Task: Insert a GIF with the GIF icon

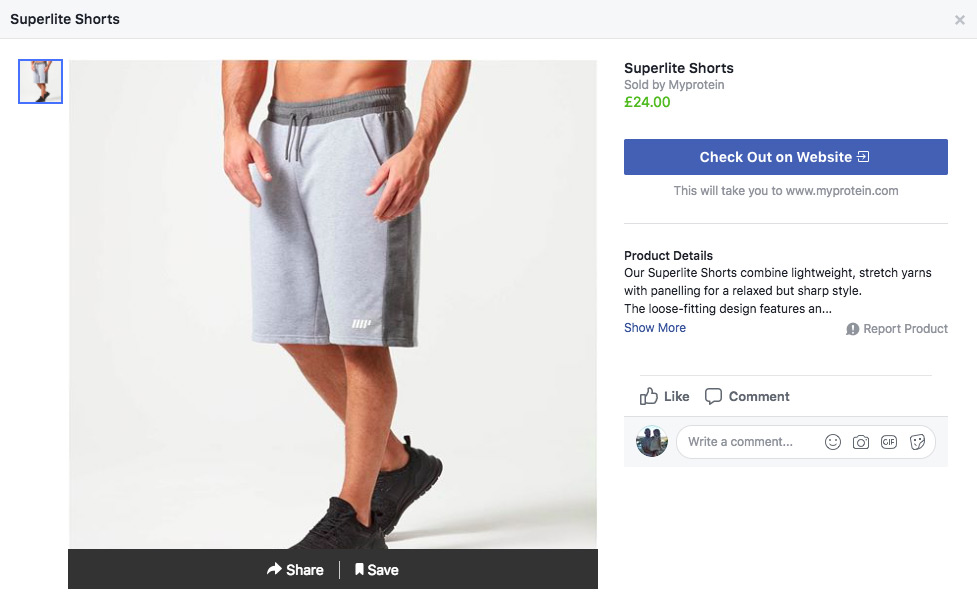Action: pyautogui.click(x=888, y=441)
